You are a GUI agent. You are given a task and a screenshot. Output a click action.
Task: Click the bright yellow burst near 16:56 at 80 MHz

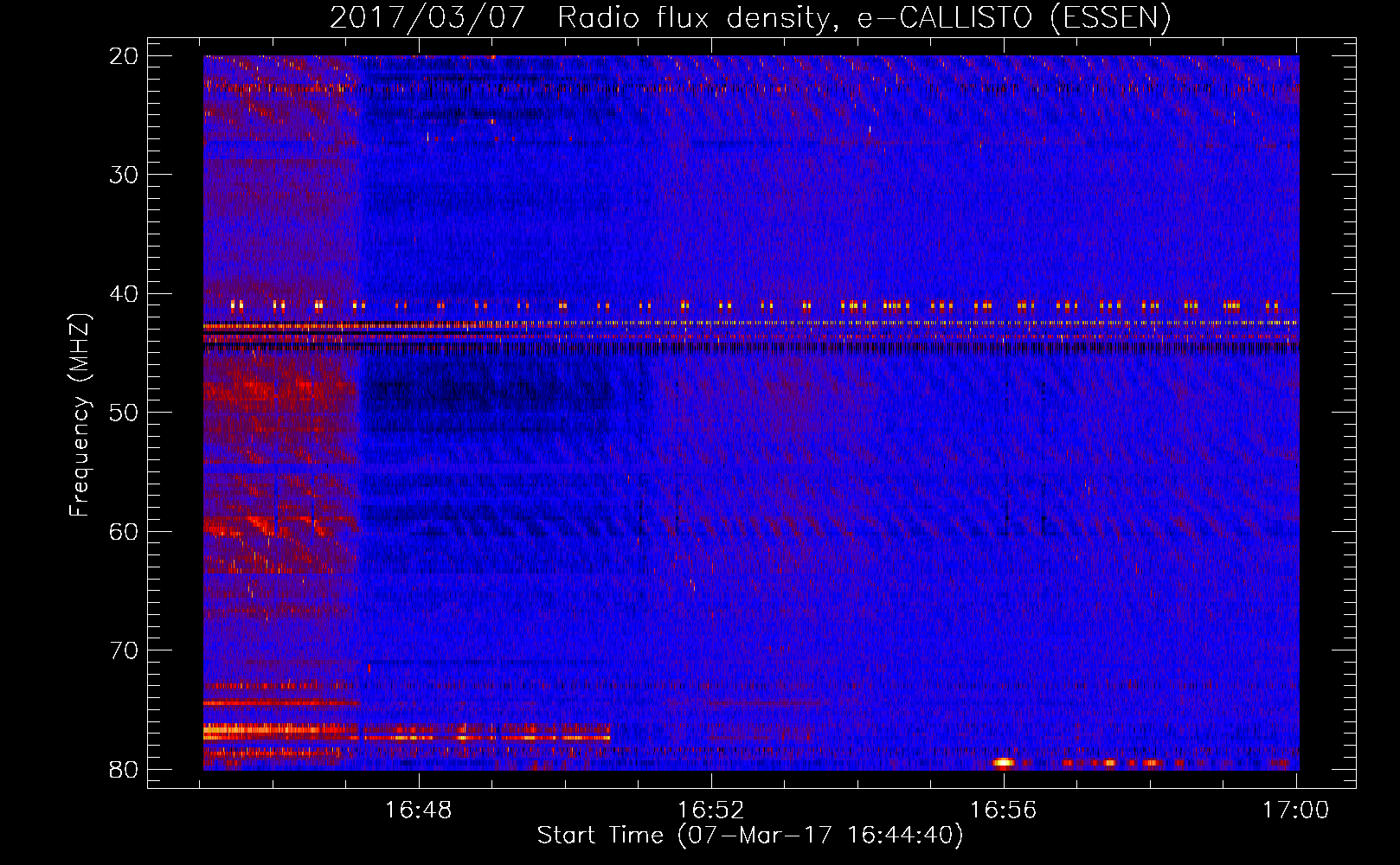(x=1004, y=763)
